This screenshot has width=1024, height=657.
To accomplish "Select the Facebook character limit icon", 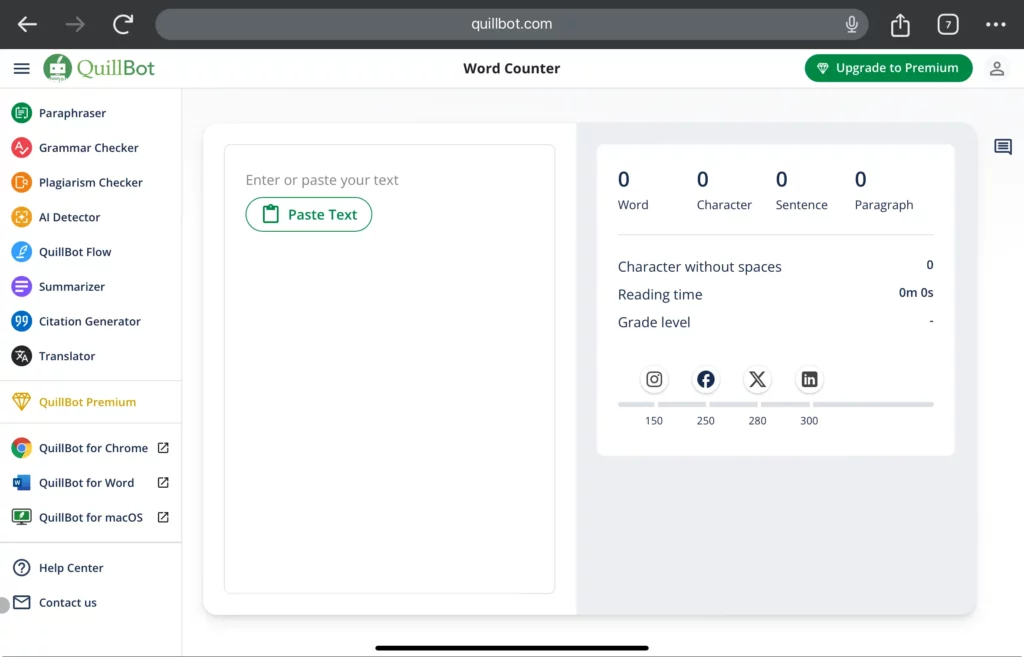I will click(x=705, y=379).
